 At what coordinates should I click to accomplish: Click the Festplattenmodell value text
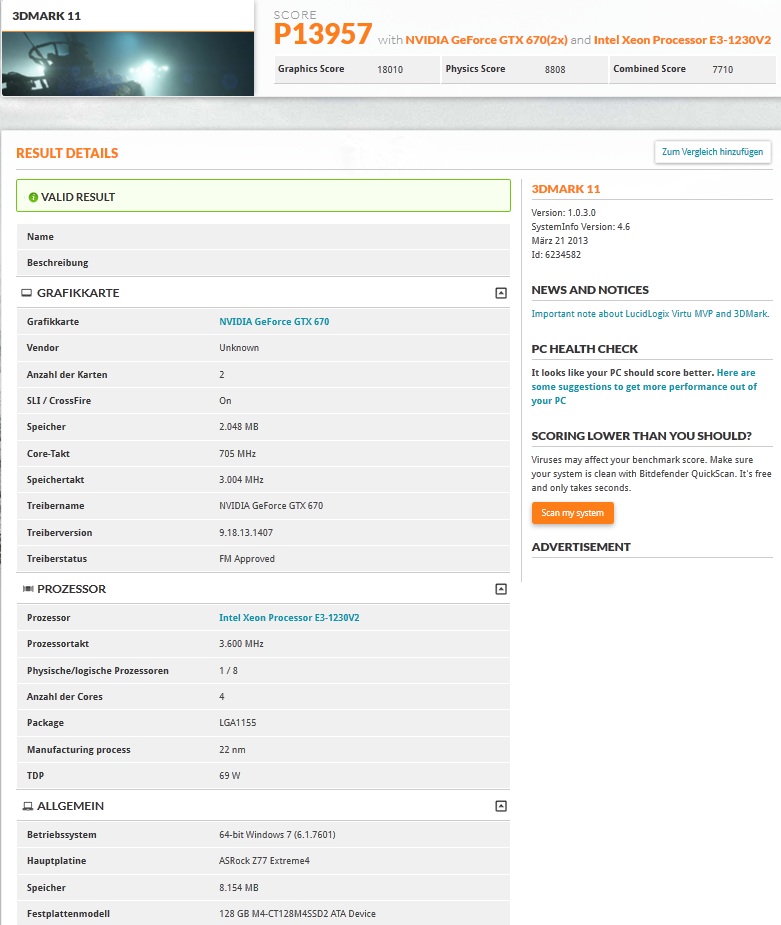click(x=297, y=914)
